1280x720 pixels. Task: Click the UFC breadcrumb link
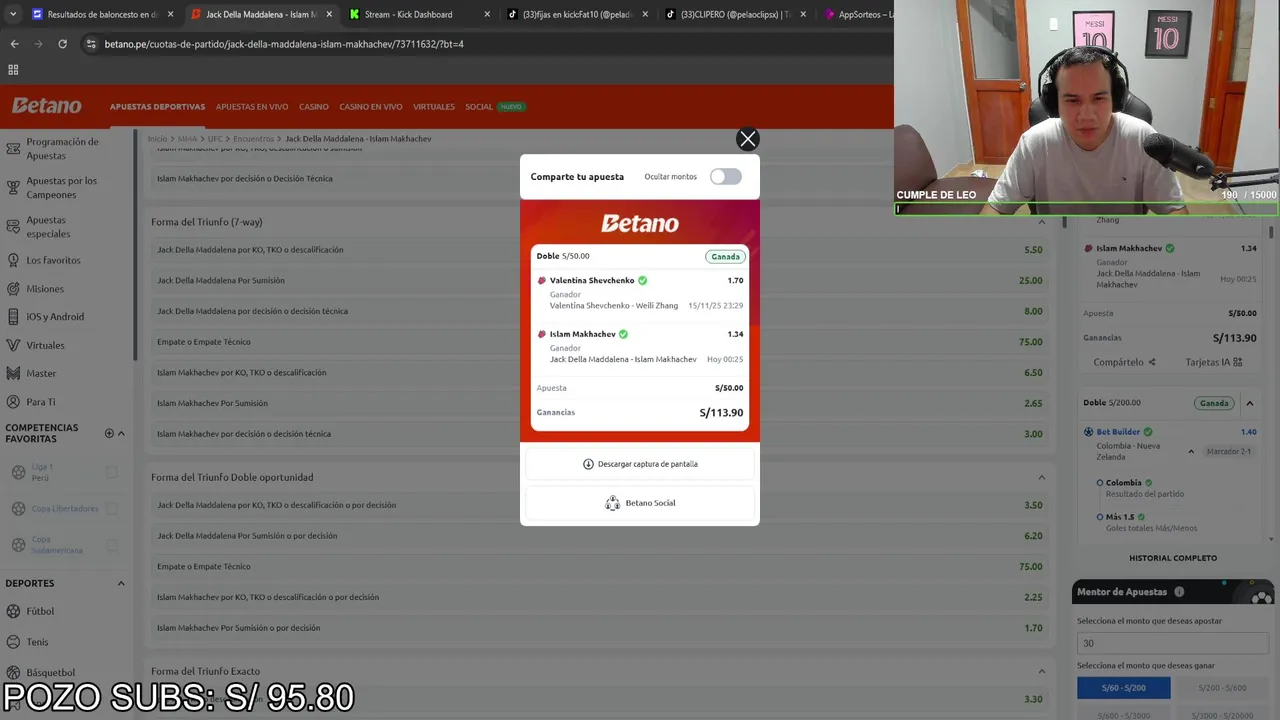[215, 139]
